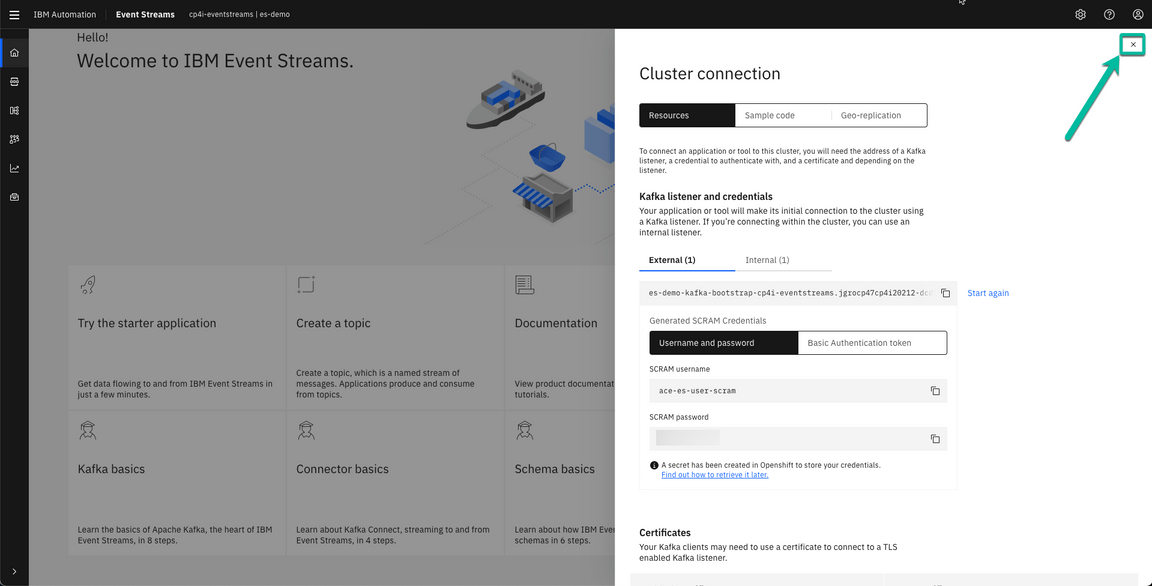Screen dimensions: 1152x586
Task: Copy the Kafka bootstrap server address
Action: 945,293
